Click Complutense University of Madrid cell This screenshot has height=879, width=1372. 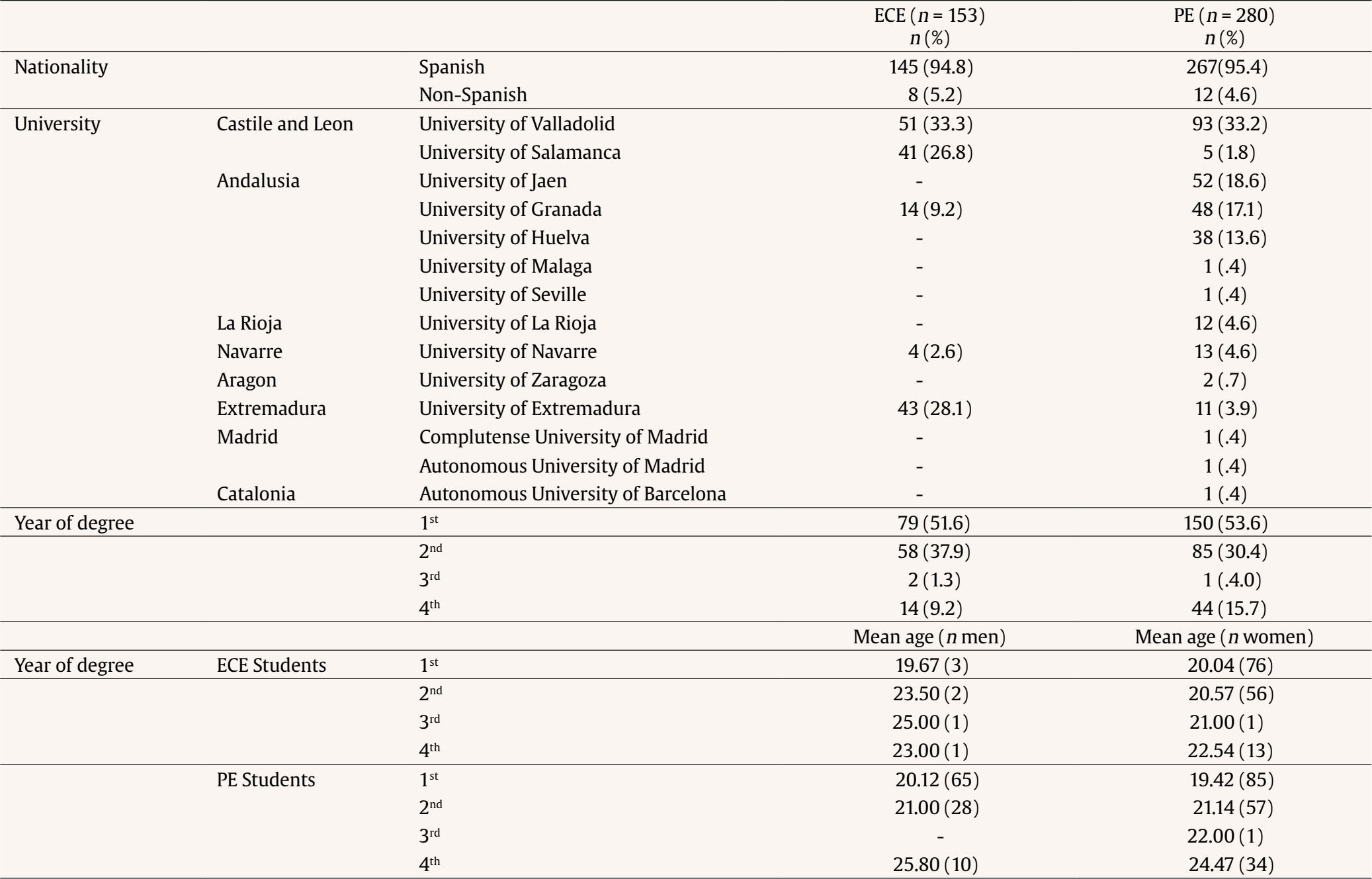pyautogui.click(x=563, y=437)
